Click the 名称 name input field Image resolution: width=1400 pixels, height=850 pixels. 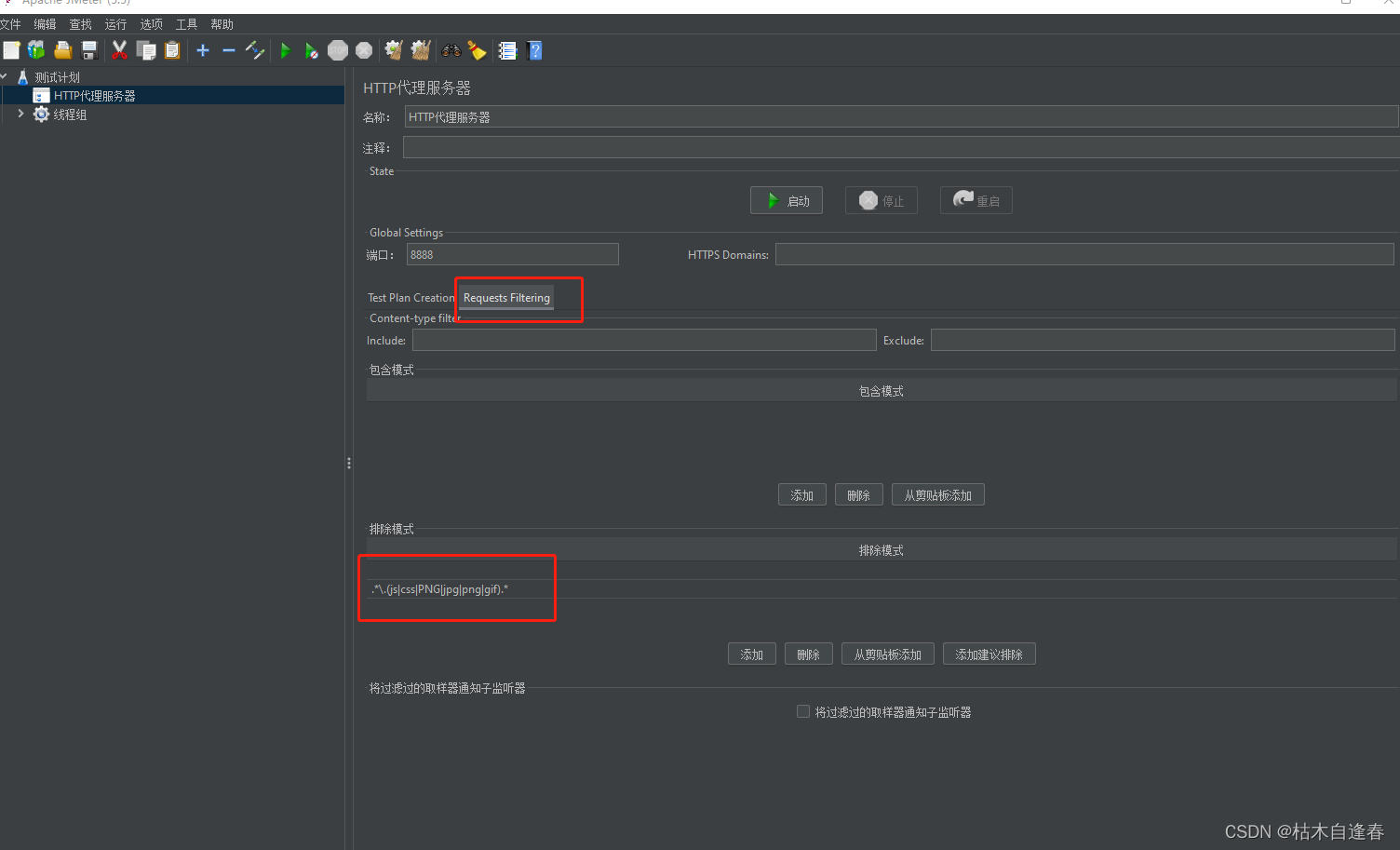(x=901, y=116)
